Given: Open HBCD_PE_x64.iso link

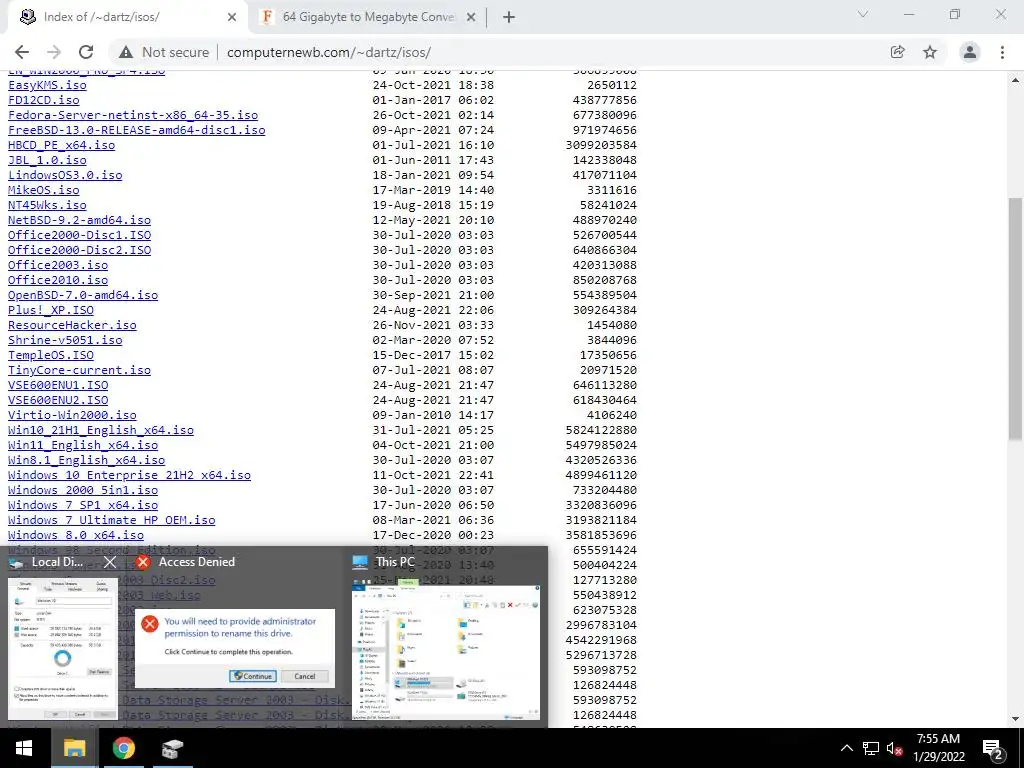Looking at the screenshot, I should [61, 145].
